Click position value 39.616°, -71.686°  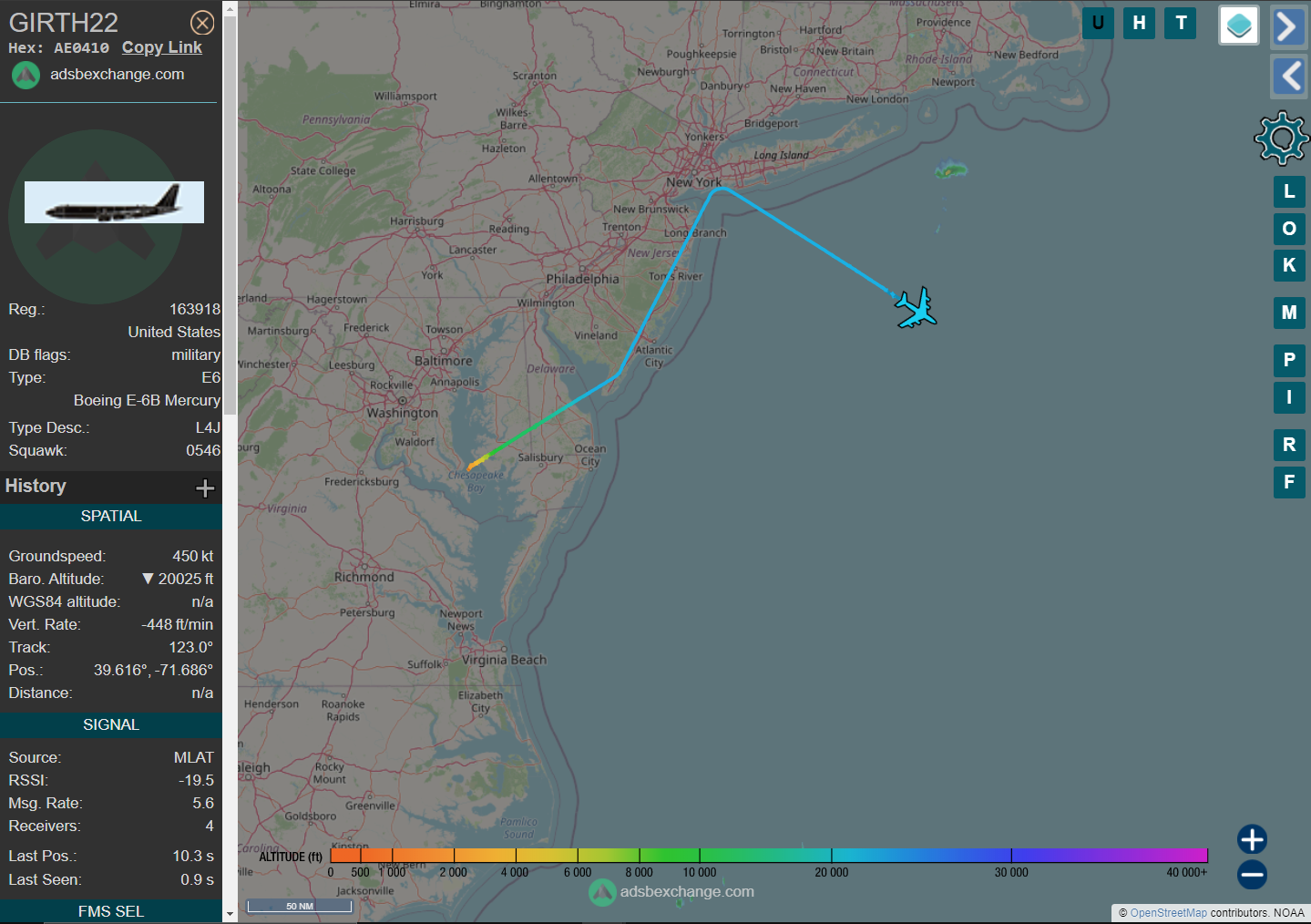(x=153, y=670)
